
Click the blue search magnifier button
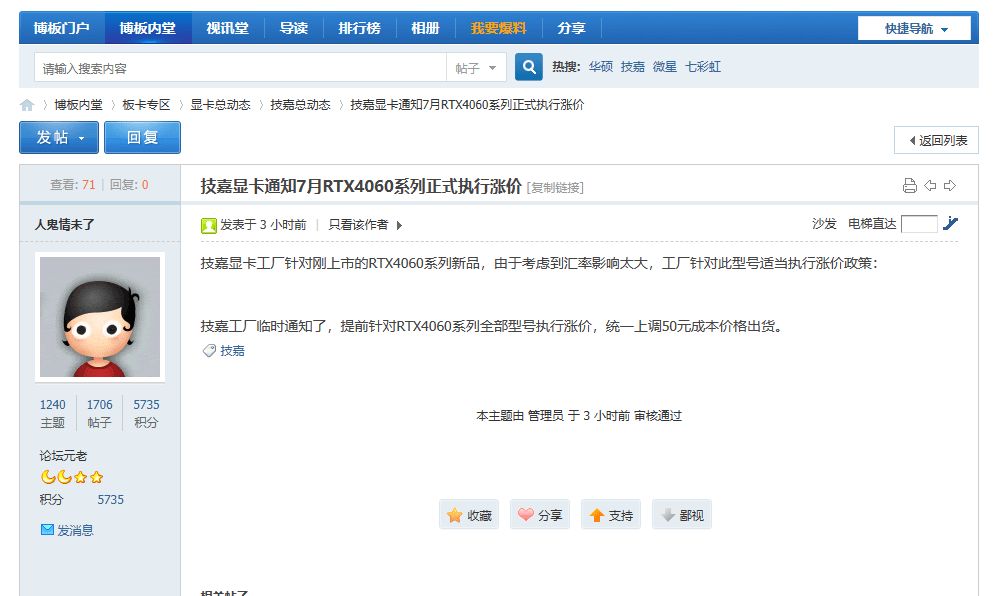point(529,67)
